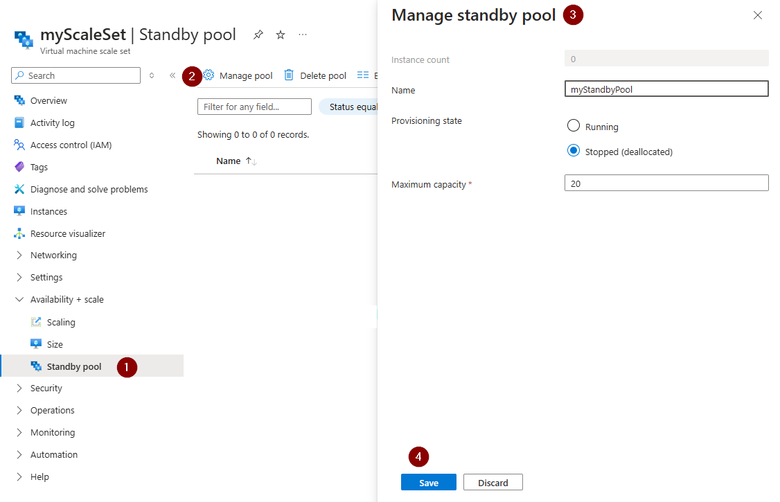
Task: Click the Scaling icon in sidebar
Action: [36, 322]
